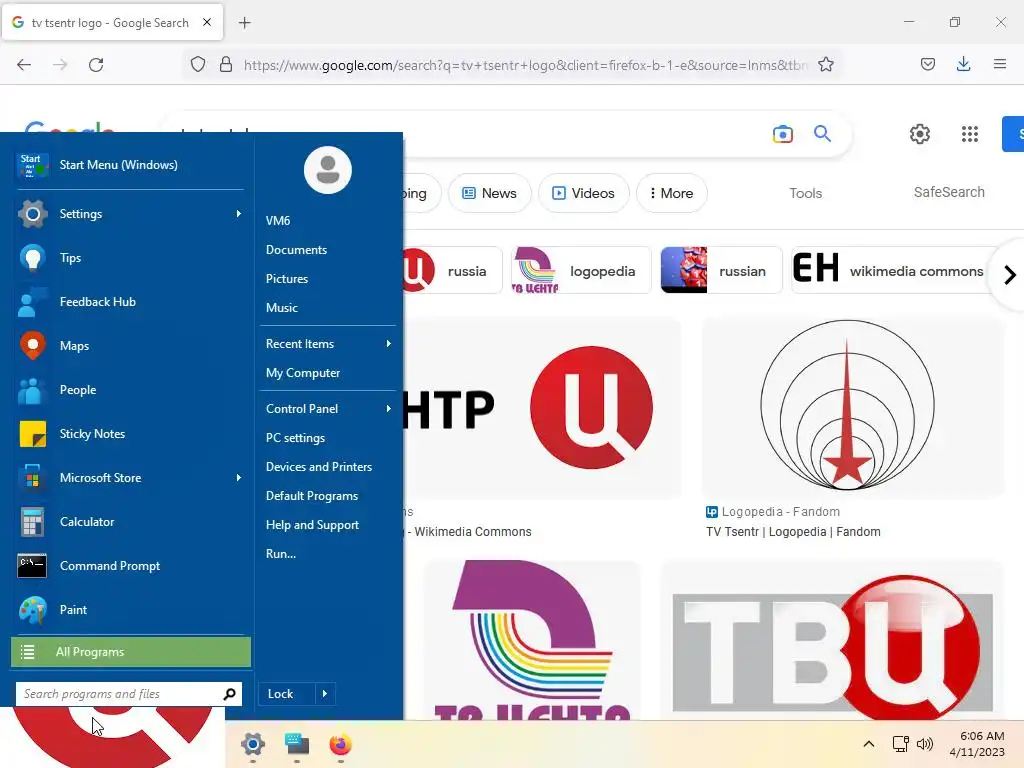Open Firefox application menu
Screen dimensions: 1024x768
(999, 64)
